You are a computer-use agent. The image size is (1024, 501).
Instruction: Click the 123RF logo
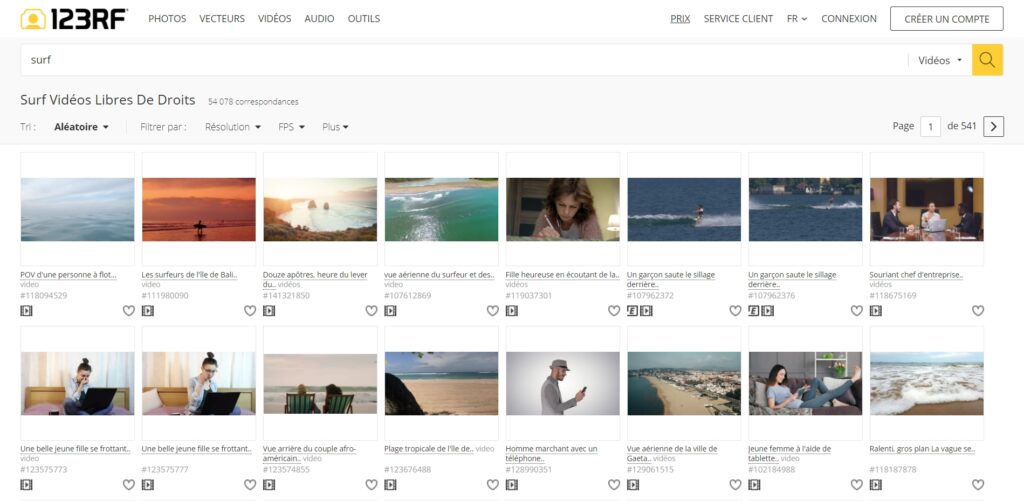pos(74,18)
